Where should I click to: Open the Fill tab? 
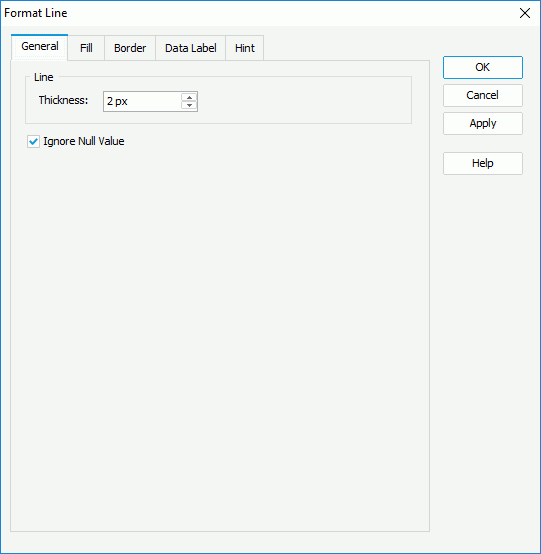pyautogui.click(x=86, y=48)
